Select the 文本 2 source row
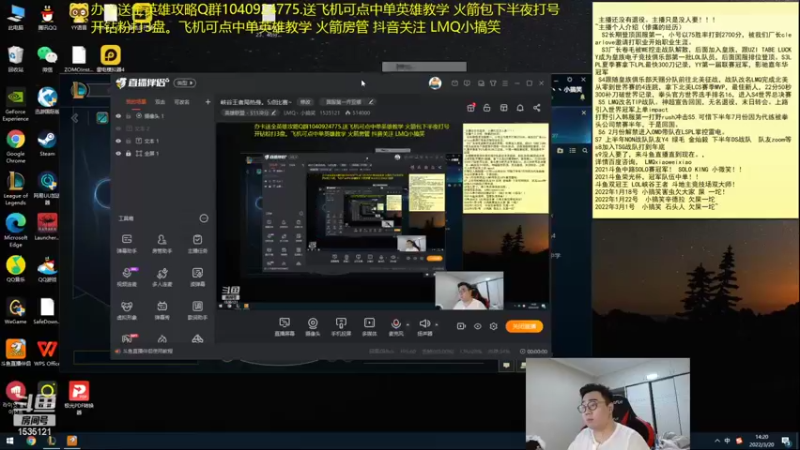Screen dimensions: 800x450 click(x=162, y=129)
